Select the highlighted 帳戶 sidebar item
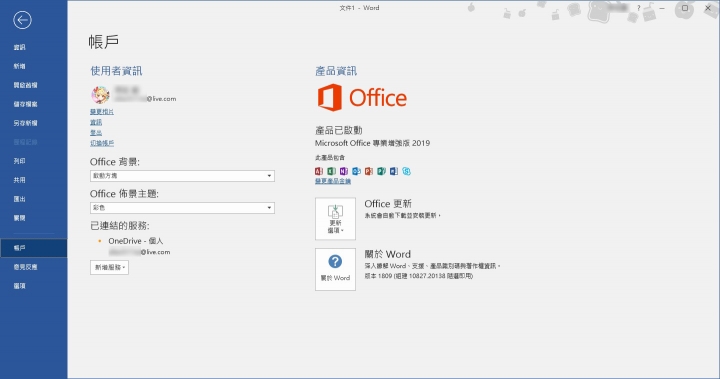Screen dimensions: 720x379 tap(34, 248)
